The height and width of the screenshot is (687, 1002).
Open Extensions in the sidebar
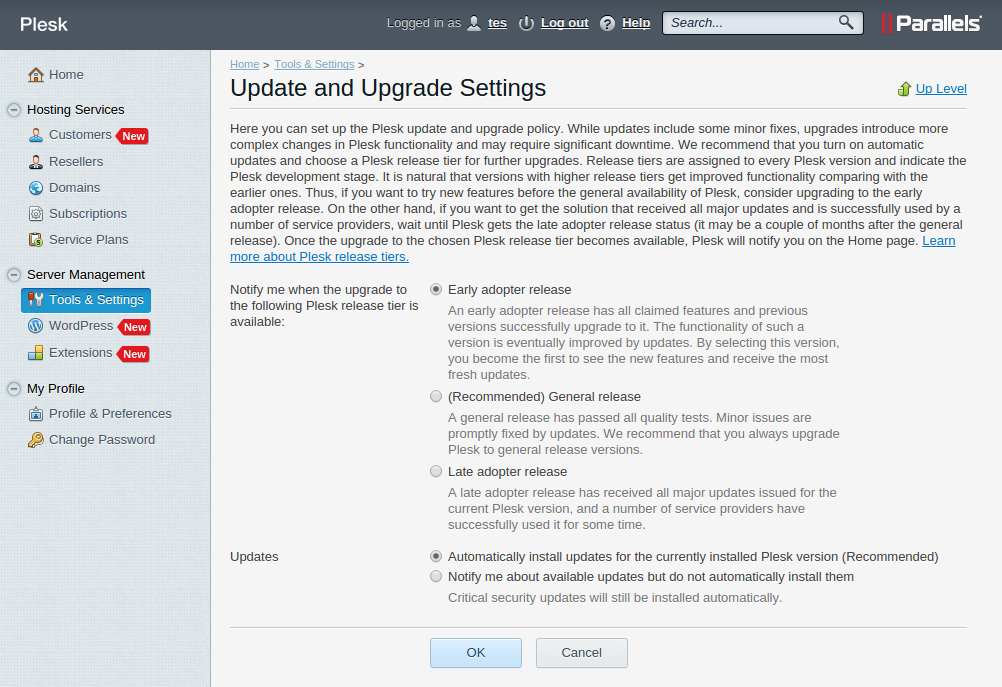81,353
